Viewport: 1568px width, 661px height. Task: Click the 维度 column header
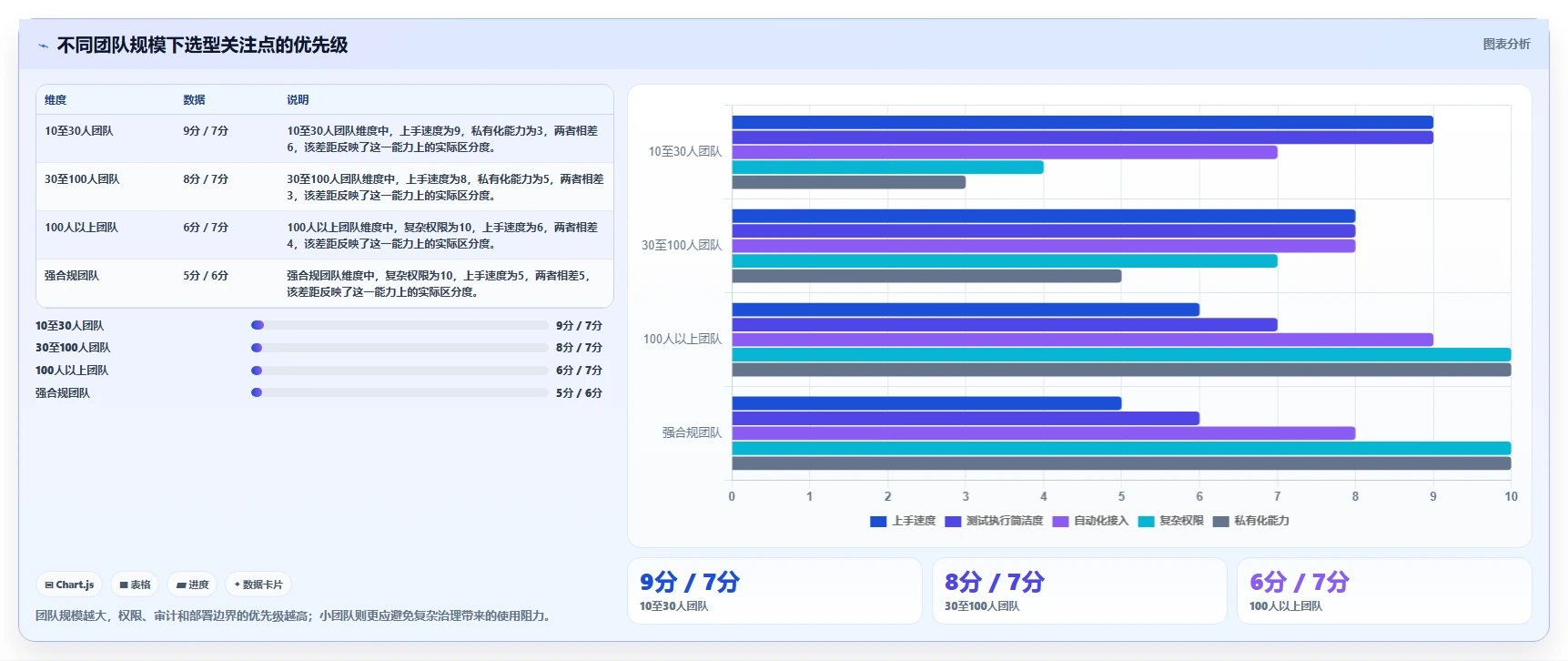(x=56, y=100)
